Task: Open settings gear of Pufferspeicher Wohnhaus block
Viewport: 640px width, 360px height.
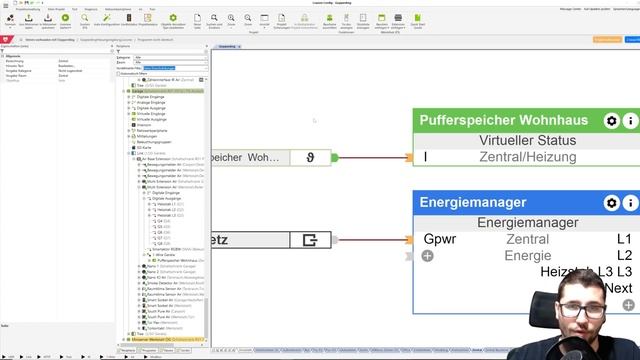Action: click(x=611, y=121)
